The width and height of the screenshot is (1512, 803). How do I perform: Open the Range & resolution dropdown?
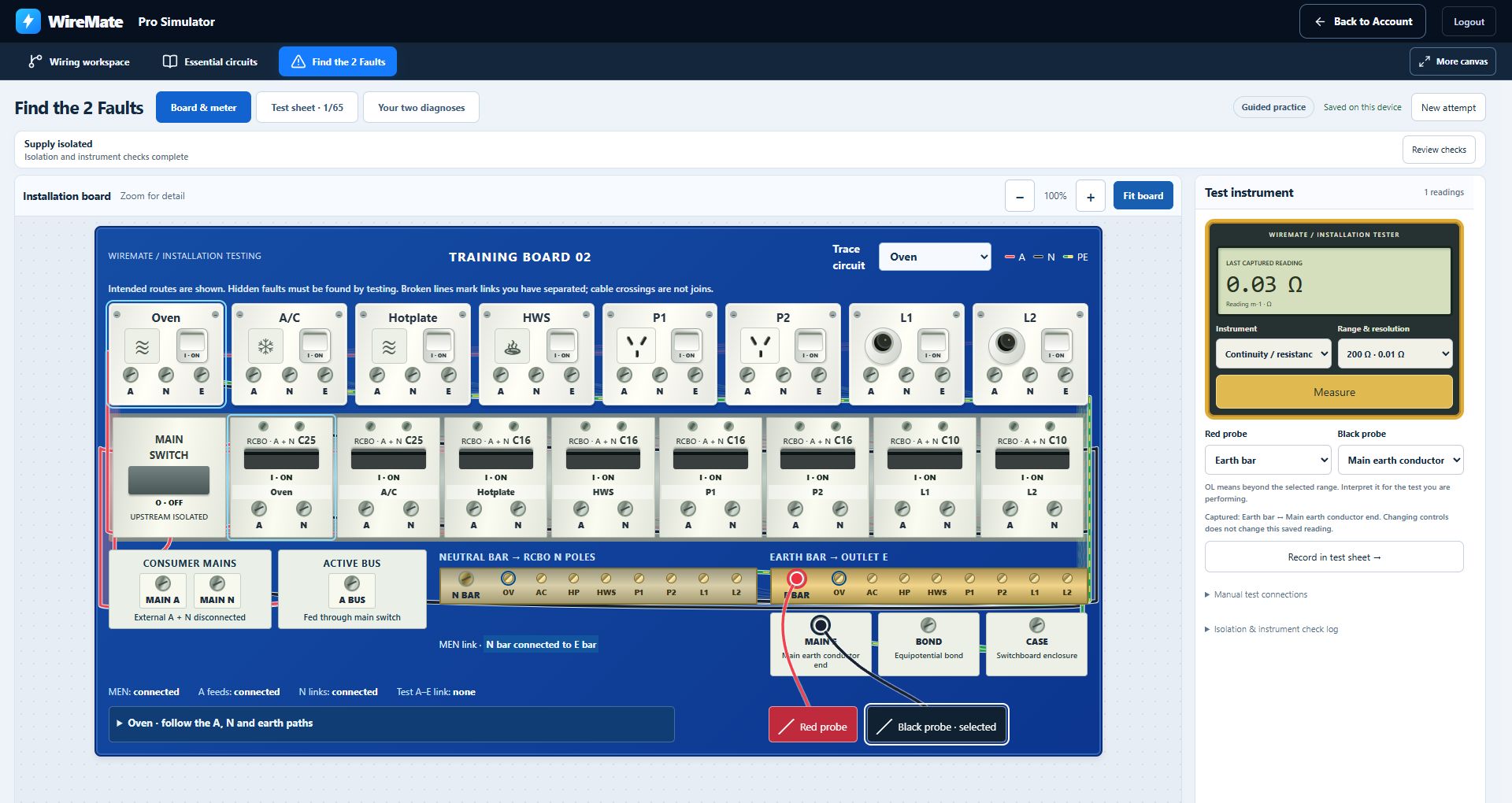click(1395, 354)
